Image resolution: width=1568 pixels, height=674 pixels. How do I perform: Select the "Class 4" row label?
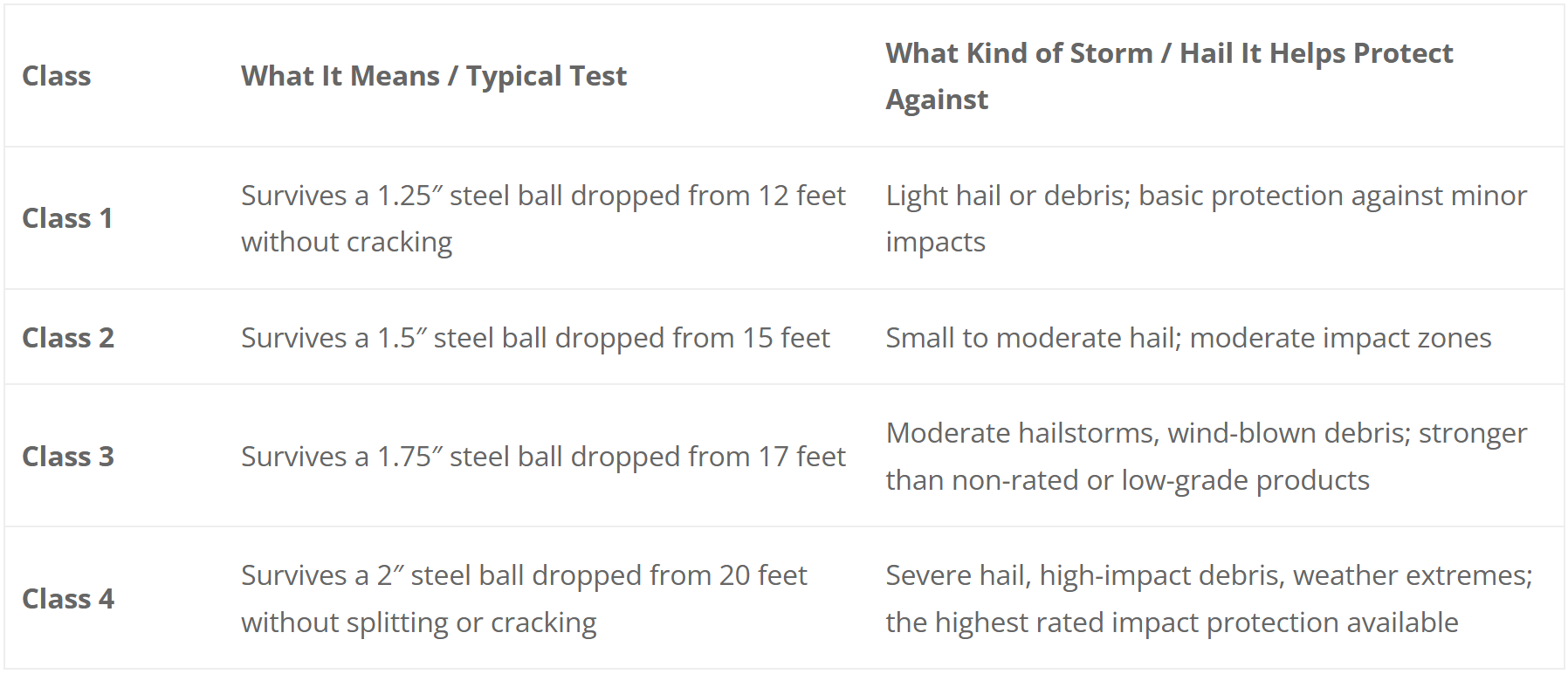click(68, 599)
